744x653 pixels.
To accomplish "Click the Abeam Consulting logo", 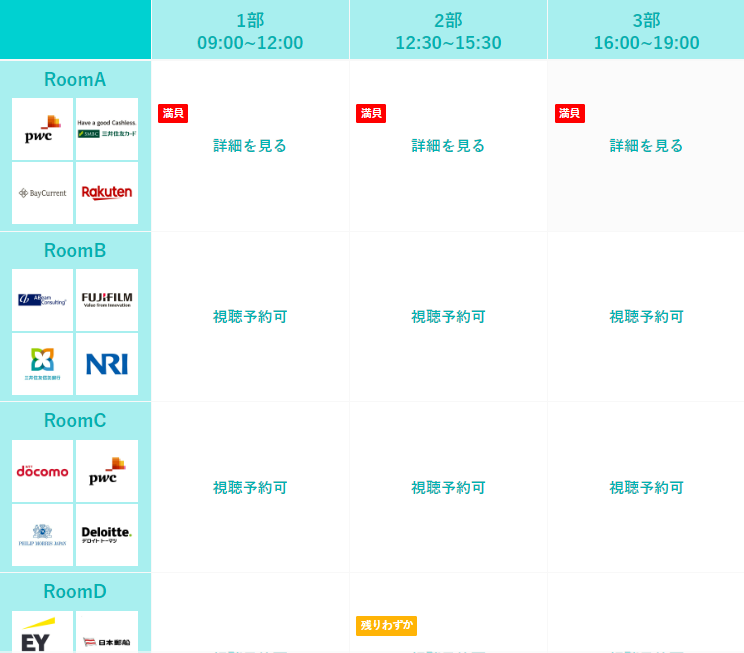I will point(42,300).
